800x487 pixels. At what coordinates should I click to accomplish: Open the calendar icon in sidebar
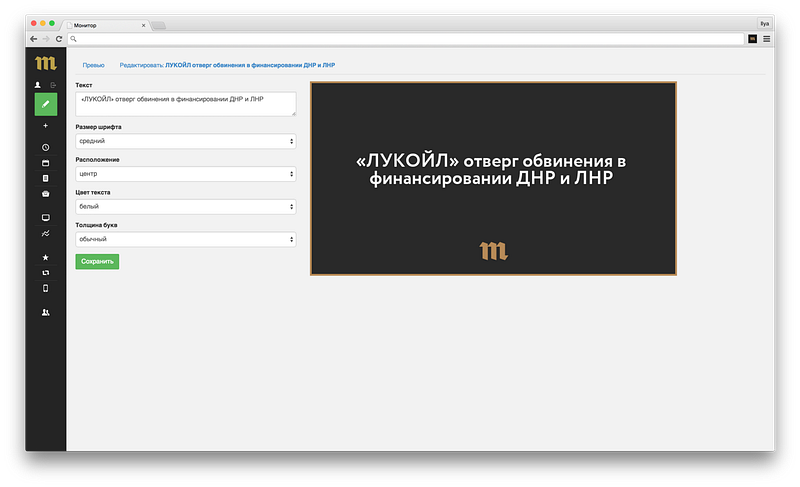(x=45, y=163)
